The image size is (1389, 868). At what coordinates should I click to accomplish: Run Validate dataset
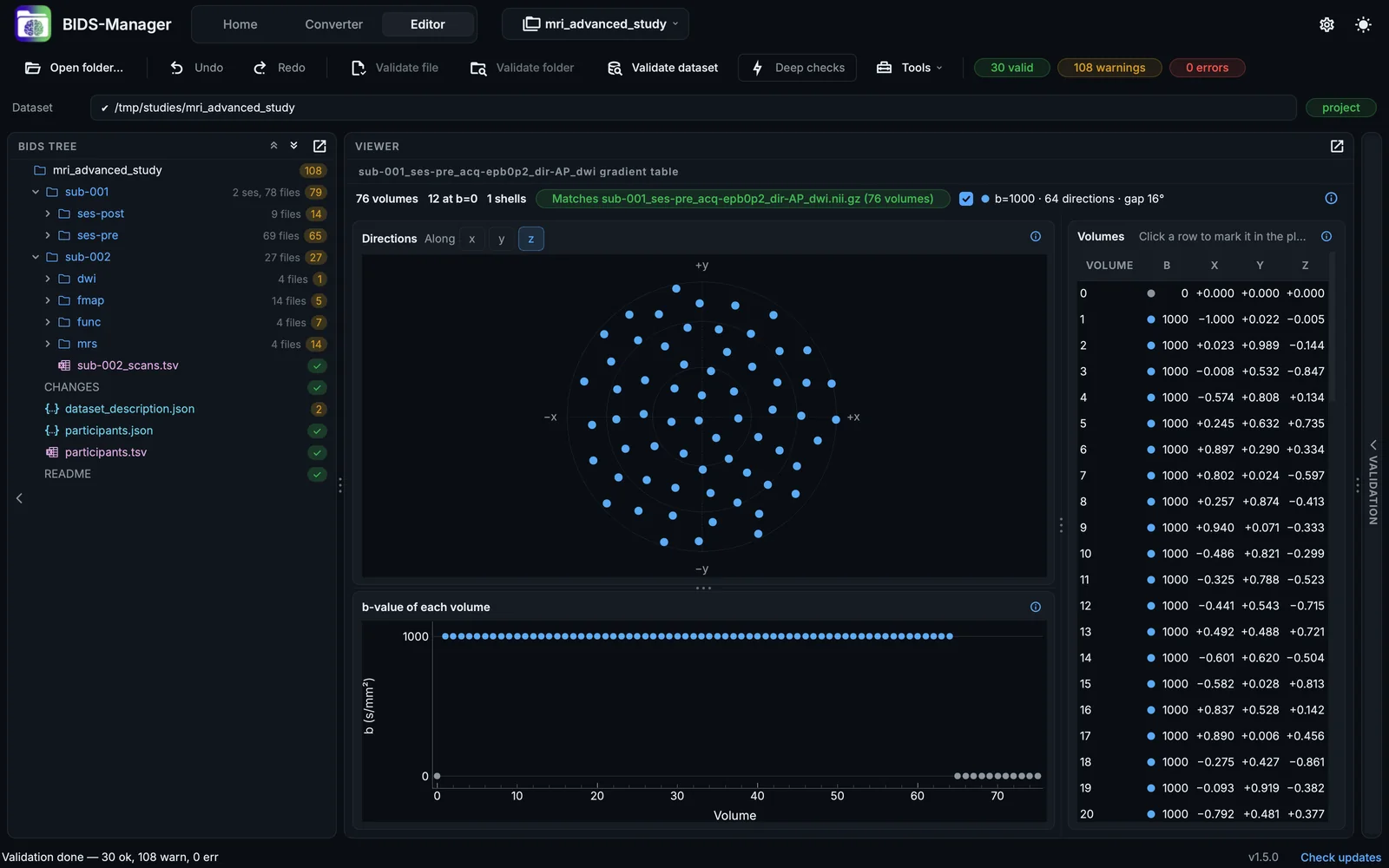pyautogui.click(x=663, y=68)
